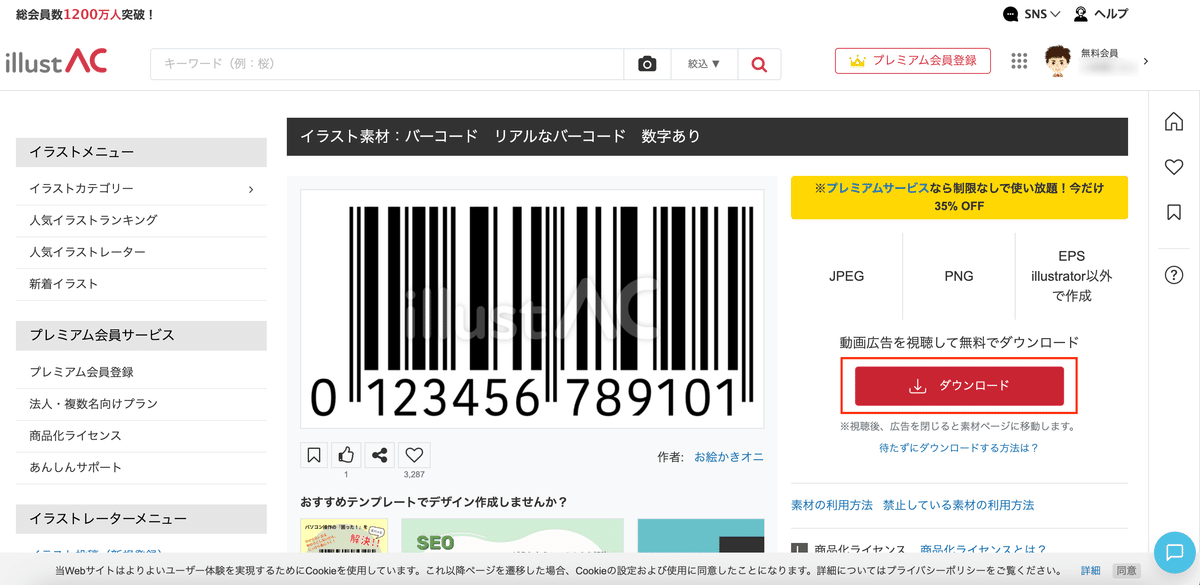1200x585 pixels.
Task: Expand イラストカテゴリー submenu
Action: click(141, 188)
